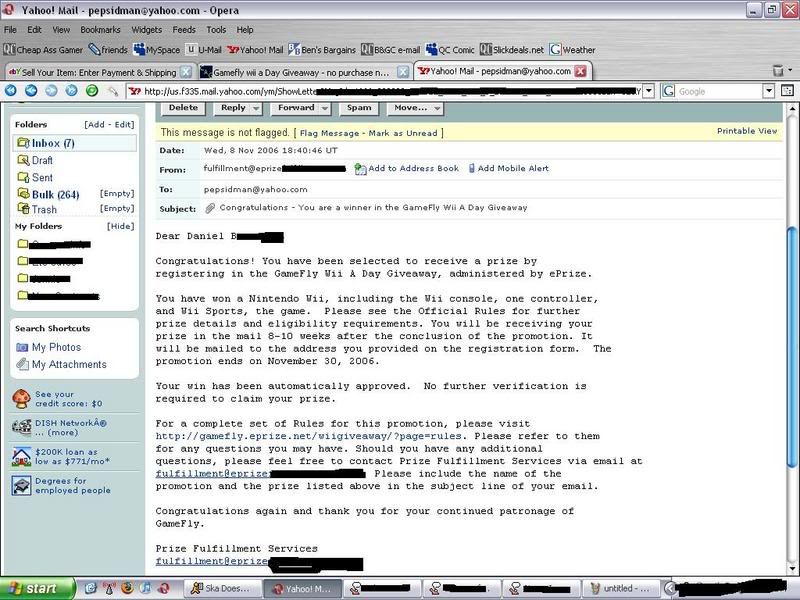Screen dimensions: 800x600
Task: Click the paperclip attachment icon in Subject
Action: [210, 208]
